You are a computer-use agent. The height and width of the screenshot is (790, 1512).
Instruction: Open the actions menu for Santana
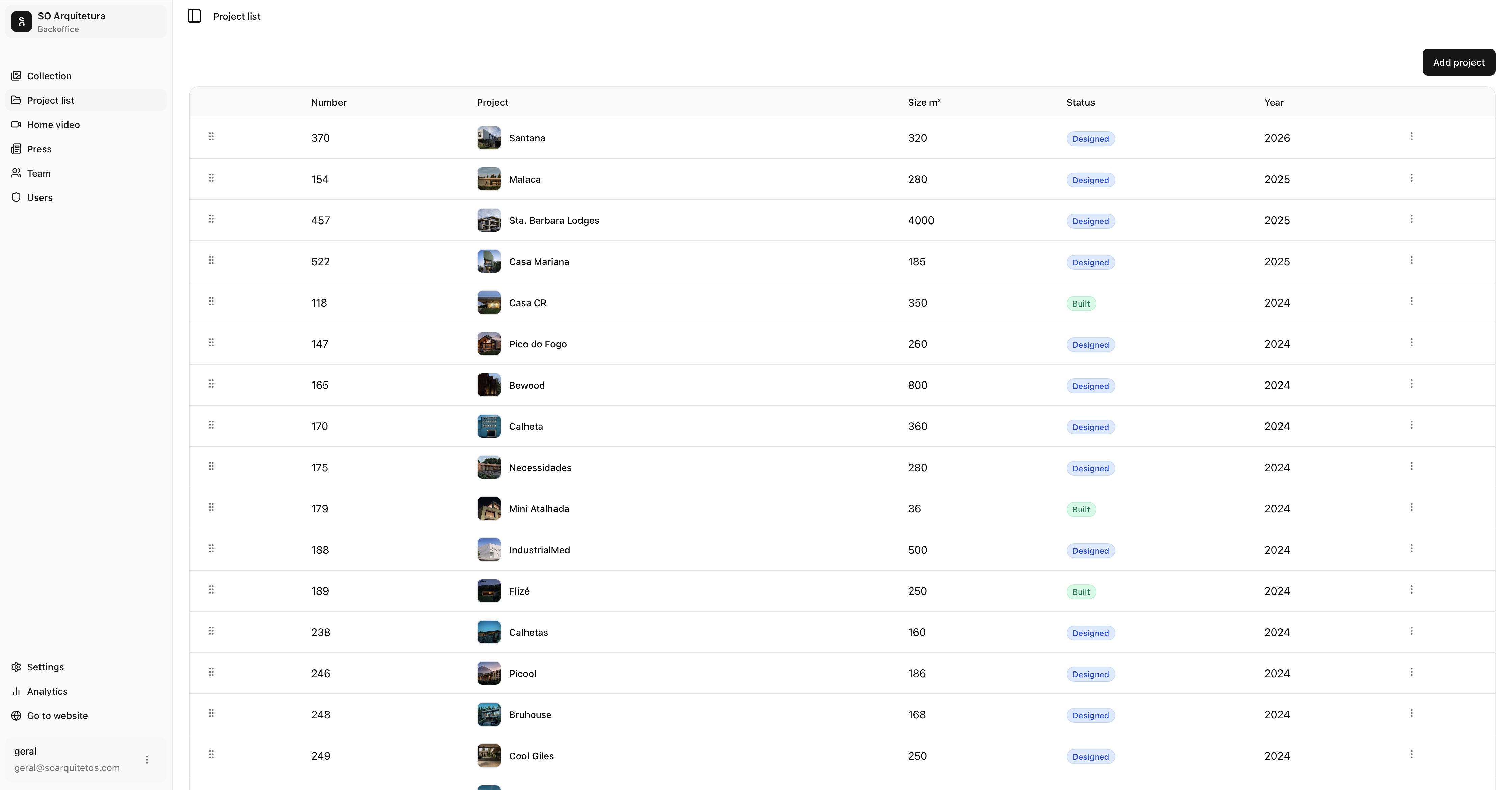(x=1412, y=137)
